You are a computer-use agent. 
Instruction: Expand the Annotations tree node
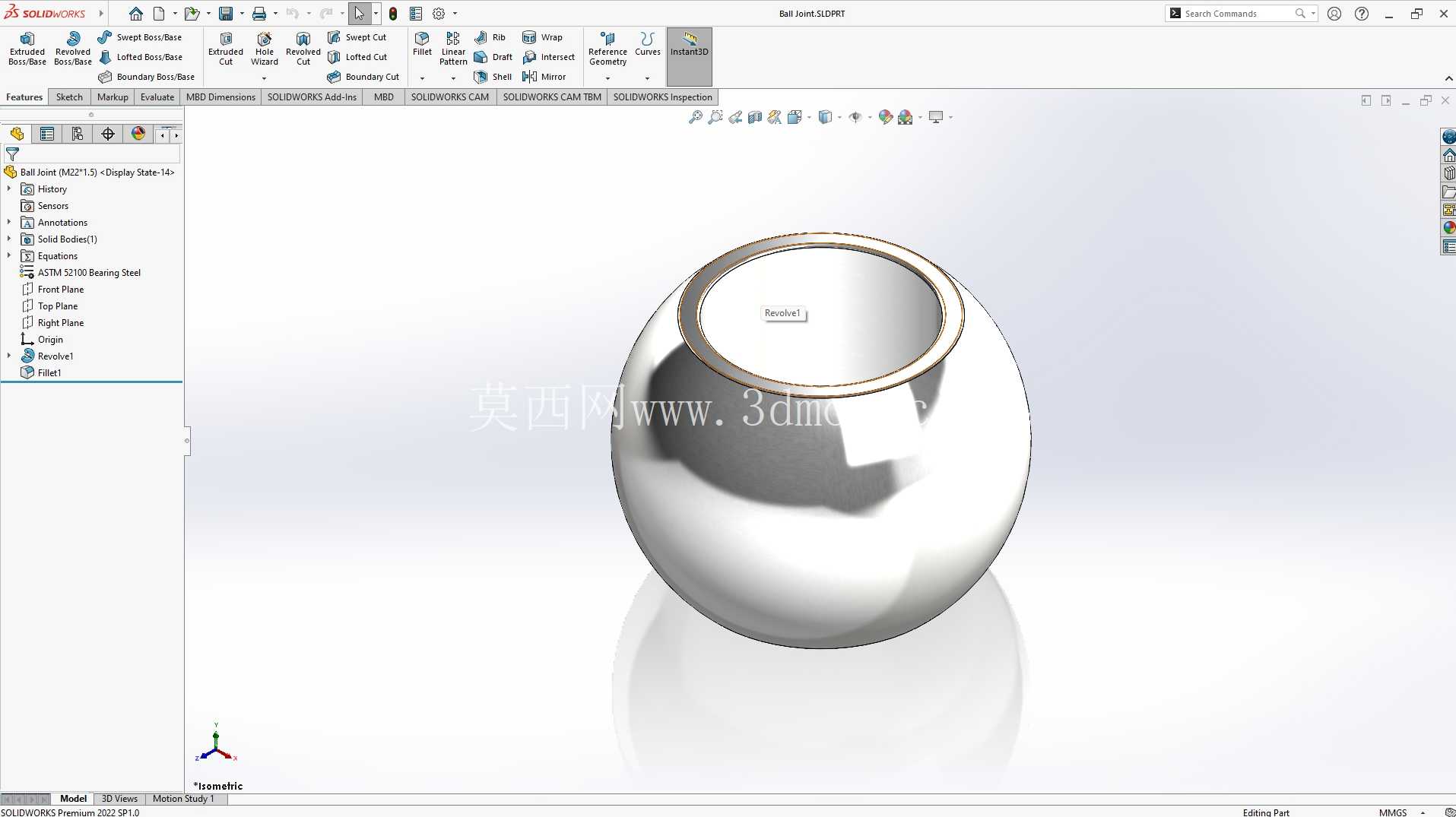[x=9, y=222]
